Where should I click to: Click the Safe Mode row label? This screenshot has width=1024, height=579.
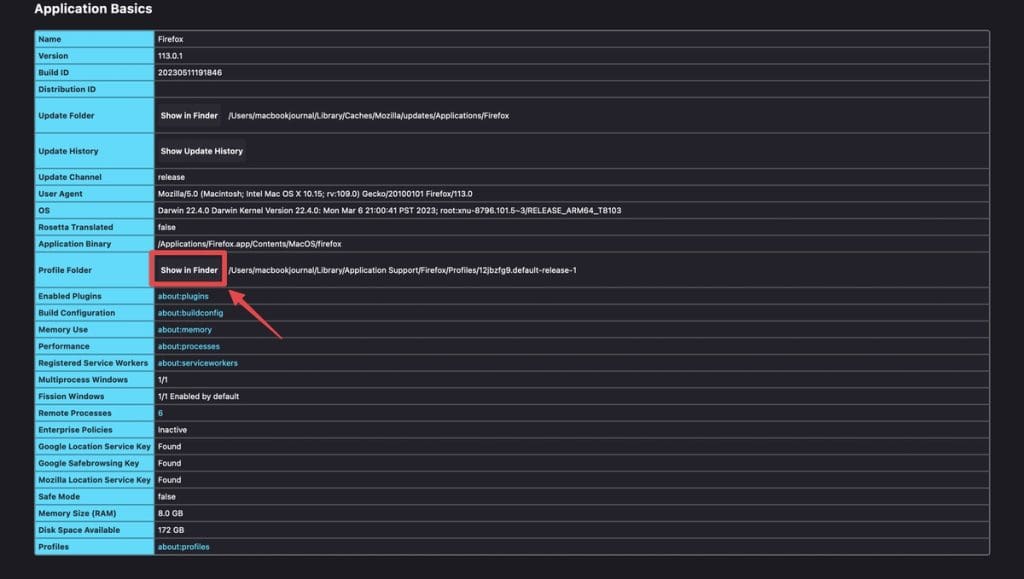pyautogui.click(x=59, y=497)
